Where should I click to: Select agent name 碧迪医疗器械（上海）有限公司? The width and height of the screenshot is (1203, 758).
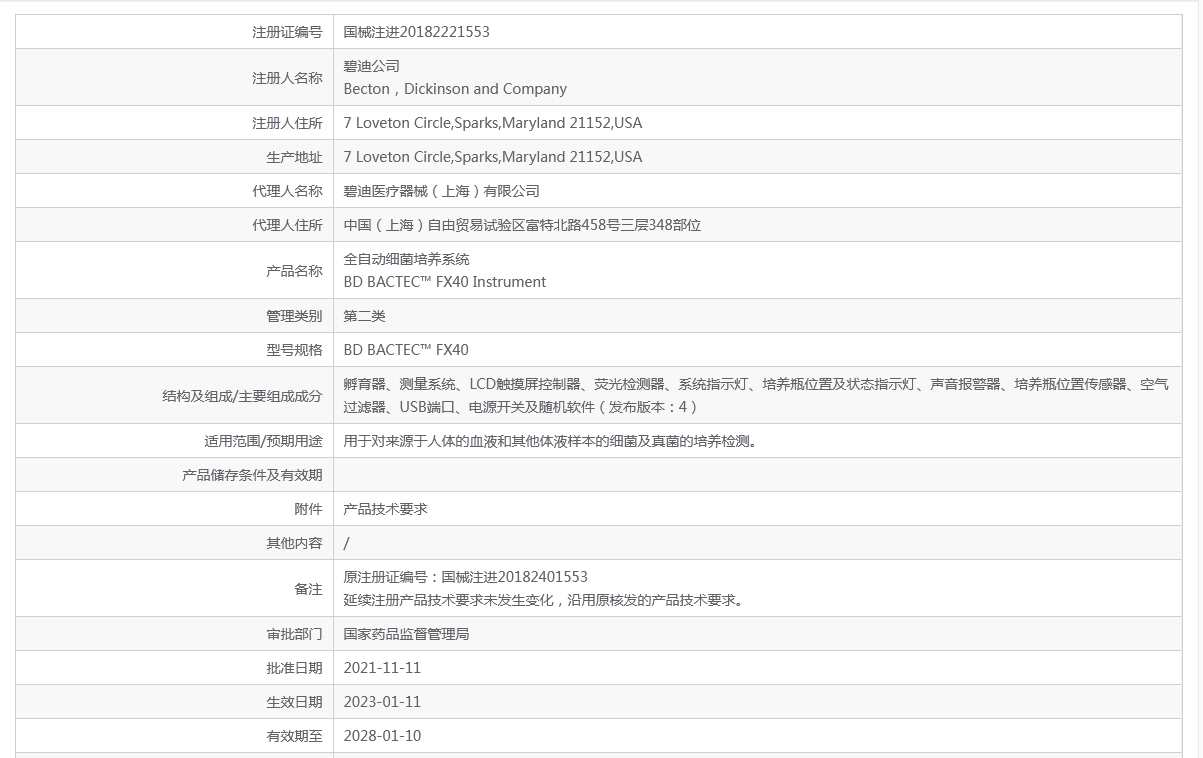click(441, 191)
